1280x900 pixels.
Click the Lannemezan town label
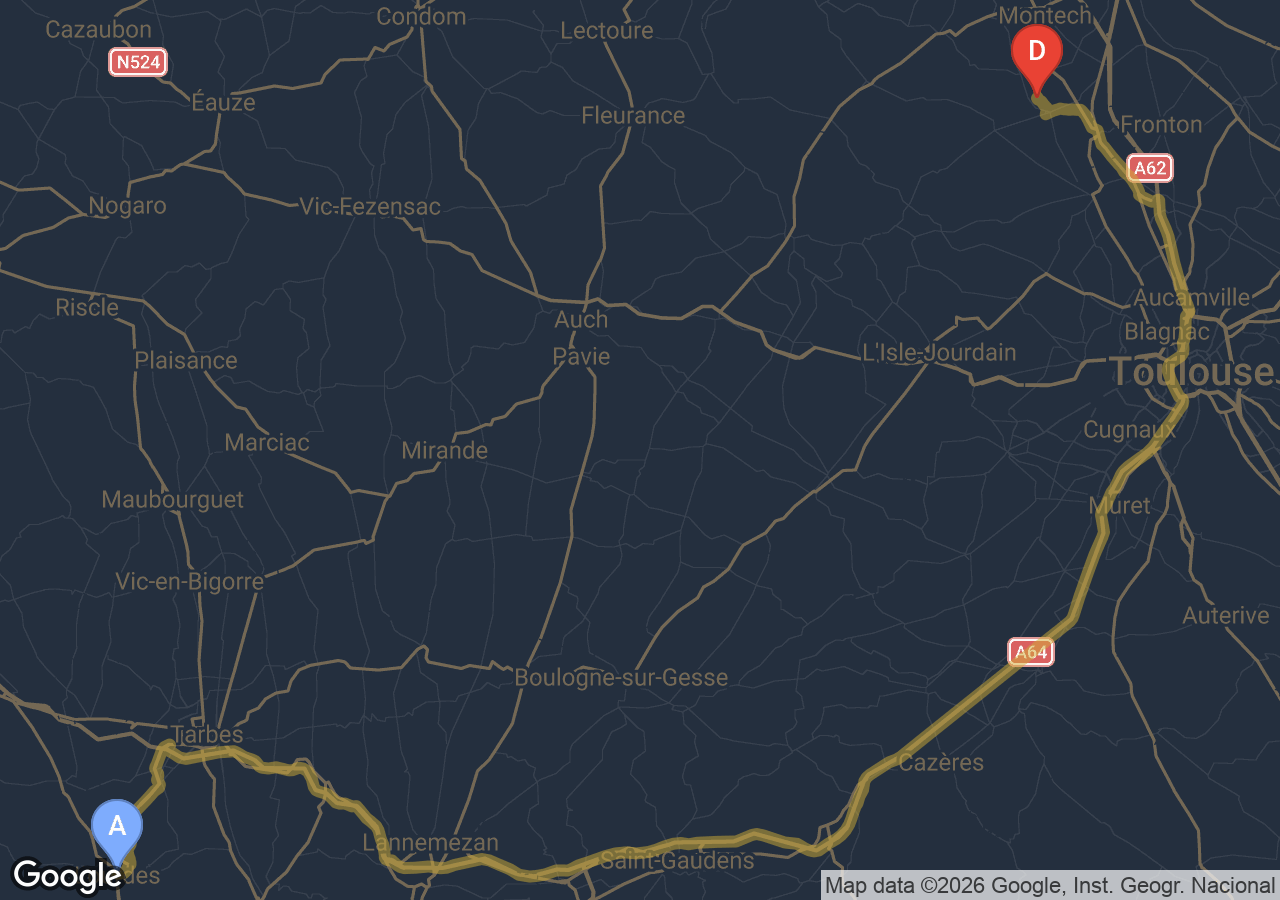point(430,843)
